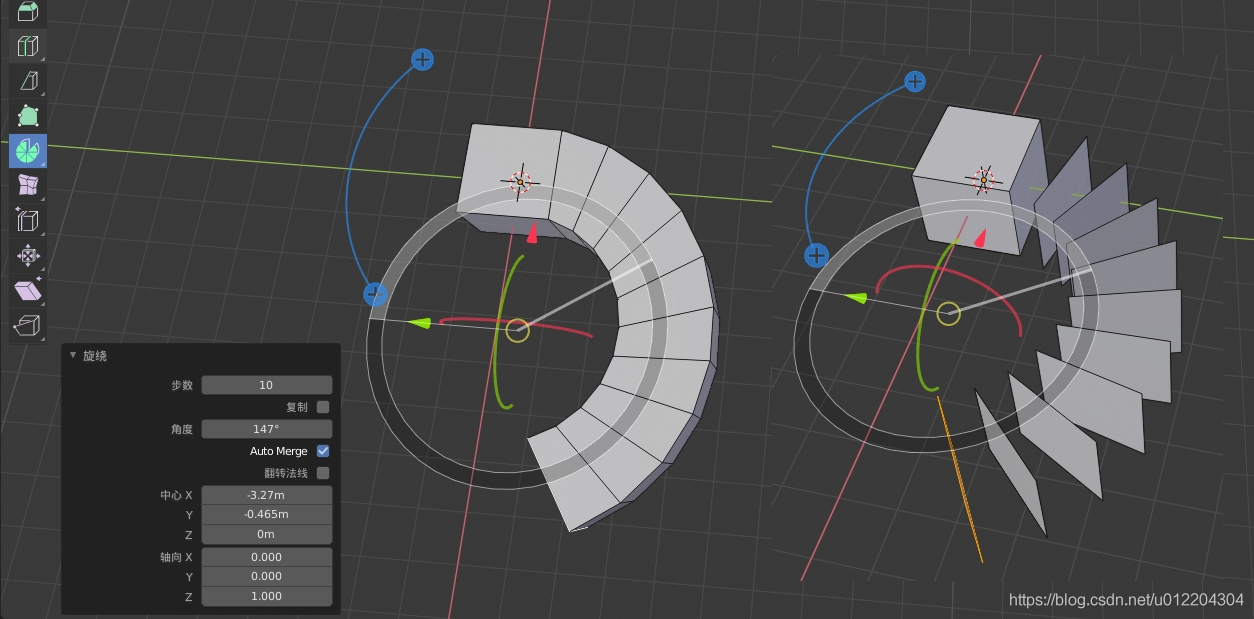
Task: Disable the Auto Merge checkbox
Action: 323,451
